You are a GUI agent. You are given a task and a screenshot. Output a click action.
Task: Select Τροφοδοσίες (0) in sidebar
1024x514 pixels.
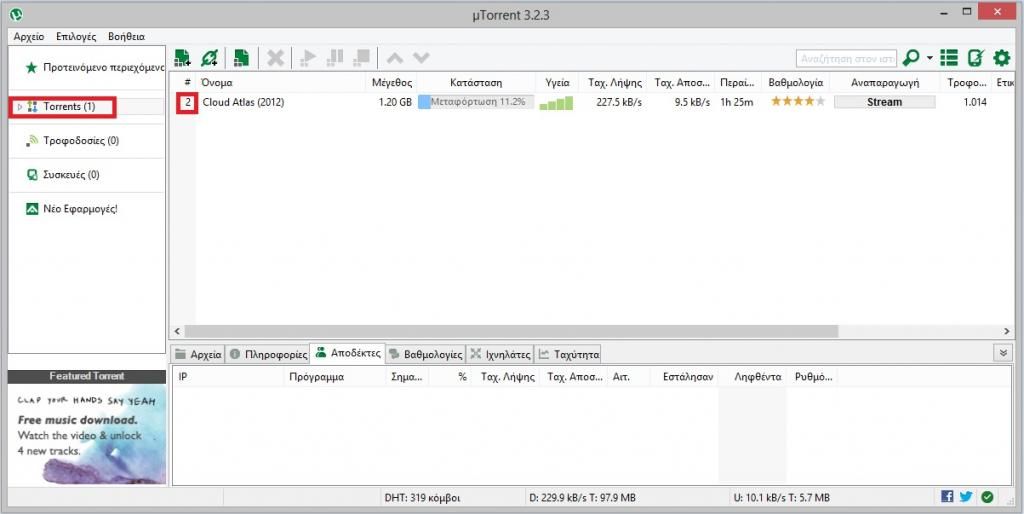(81, 140)
